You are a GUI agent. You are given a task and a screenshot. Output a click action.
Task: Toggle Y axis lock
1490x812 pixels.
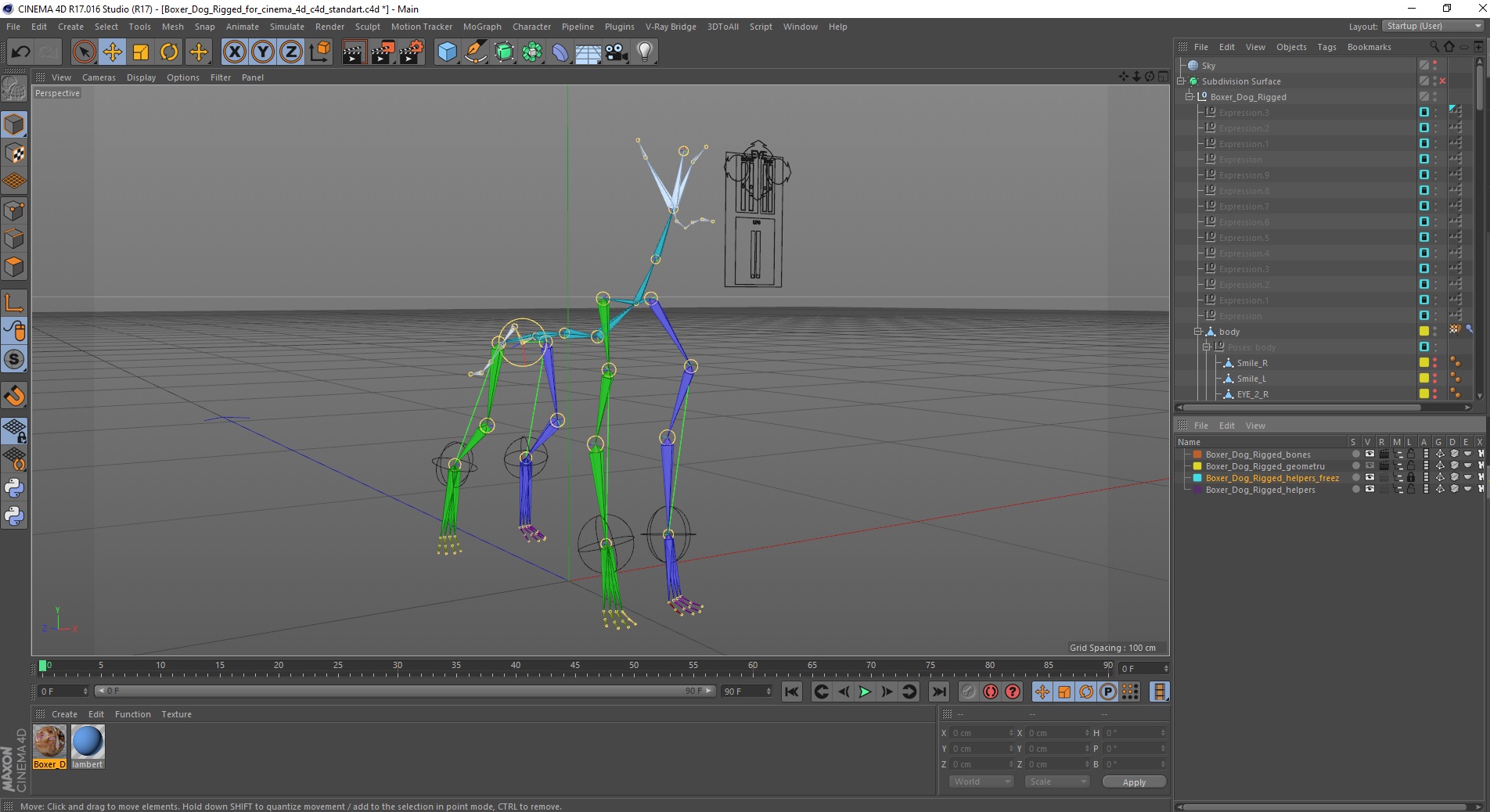click(263, 52)
